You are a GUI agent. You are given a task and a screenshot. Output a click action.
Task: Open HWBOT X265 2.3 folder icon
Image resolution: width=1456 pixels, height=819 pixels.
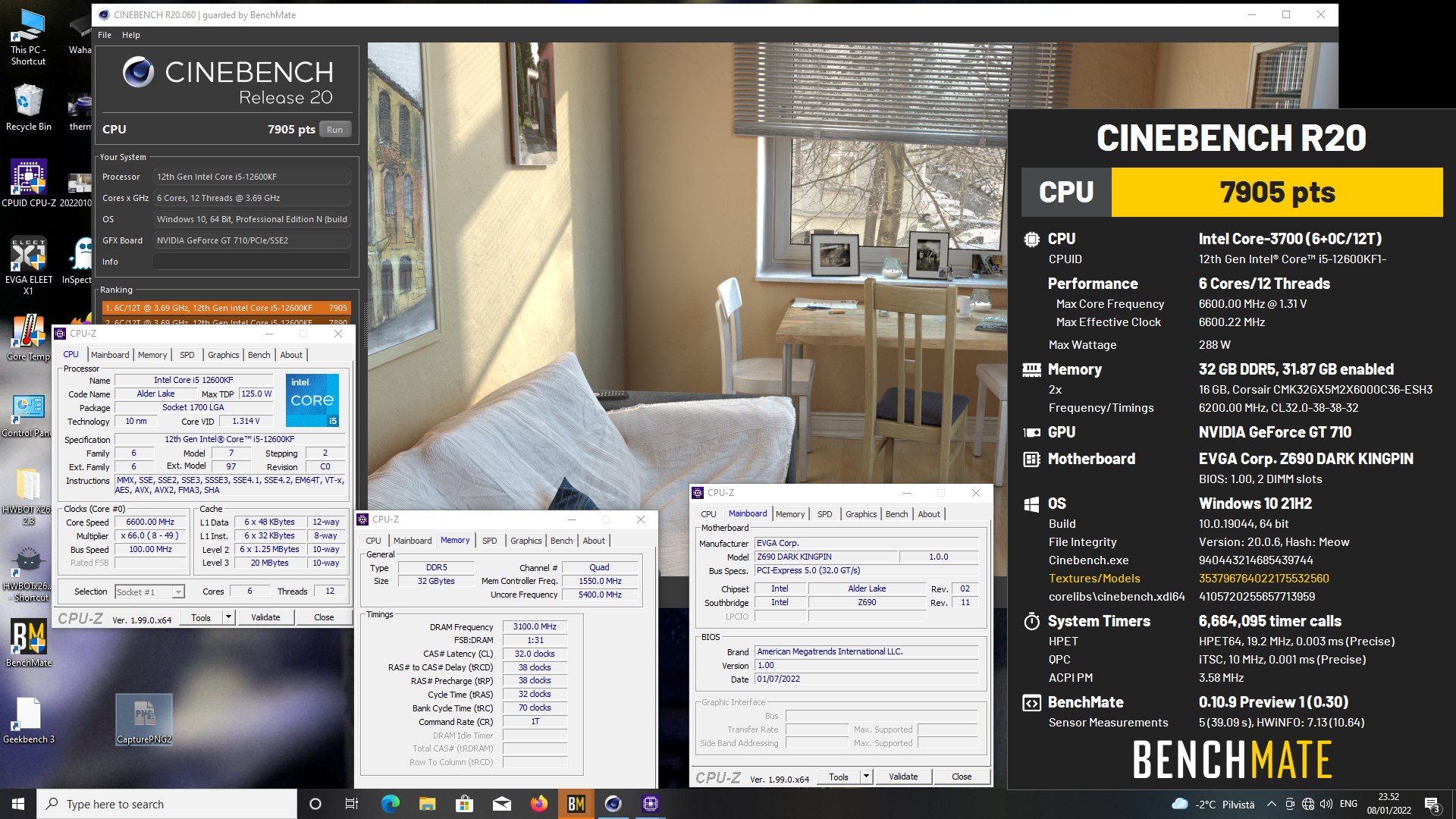pyautogui.click(x=28, y=497)
